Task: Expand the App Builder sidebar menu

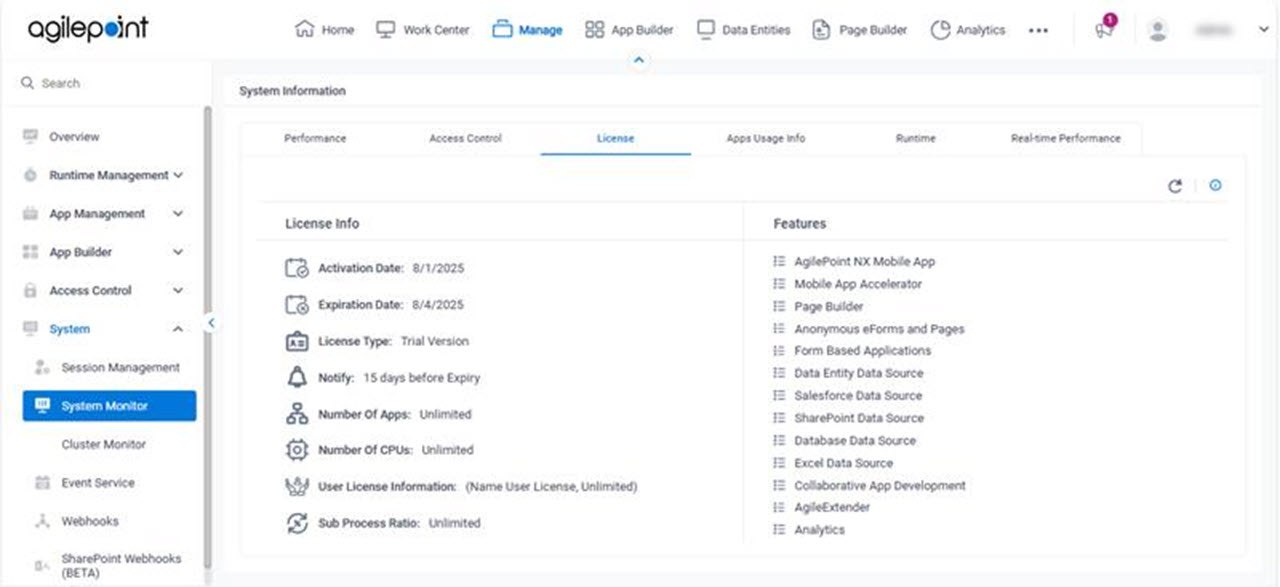Action: click(178, 252)
